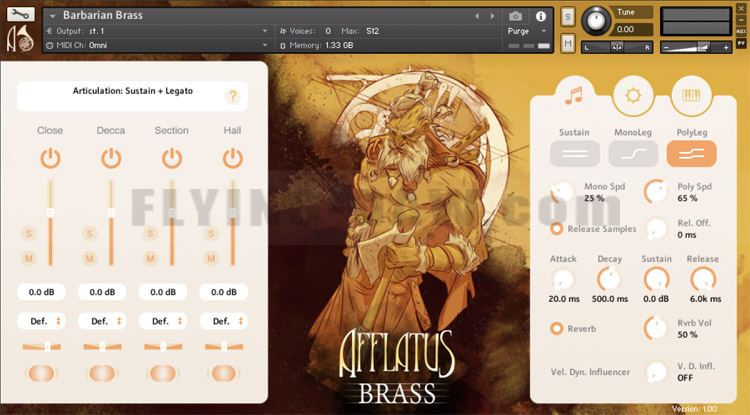Click the Tune knob
This screenshot has width=750, height=415.
[x=596, y=21]
